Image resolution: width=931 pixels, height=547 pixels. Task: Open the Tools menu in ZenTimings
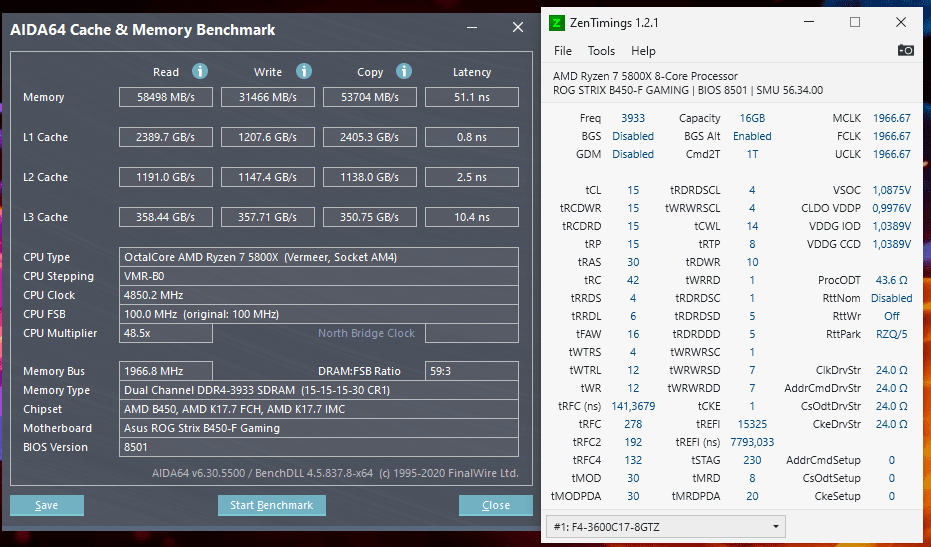click(x=601, y=51)
